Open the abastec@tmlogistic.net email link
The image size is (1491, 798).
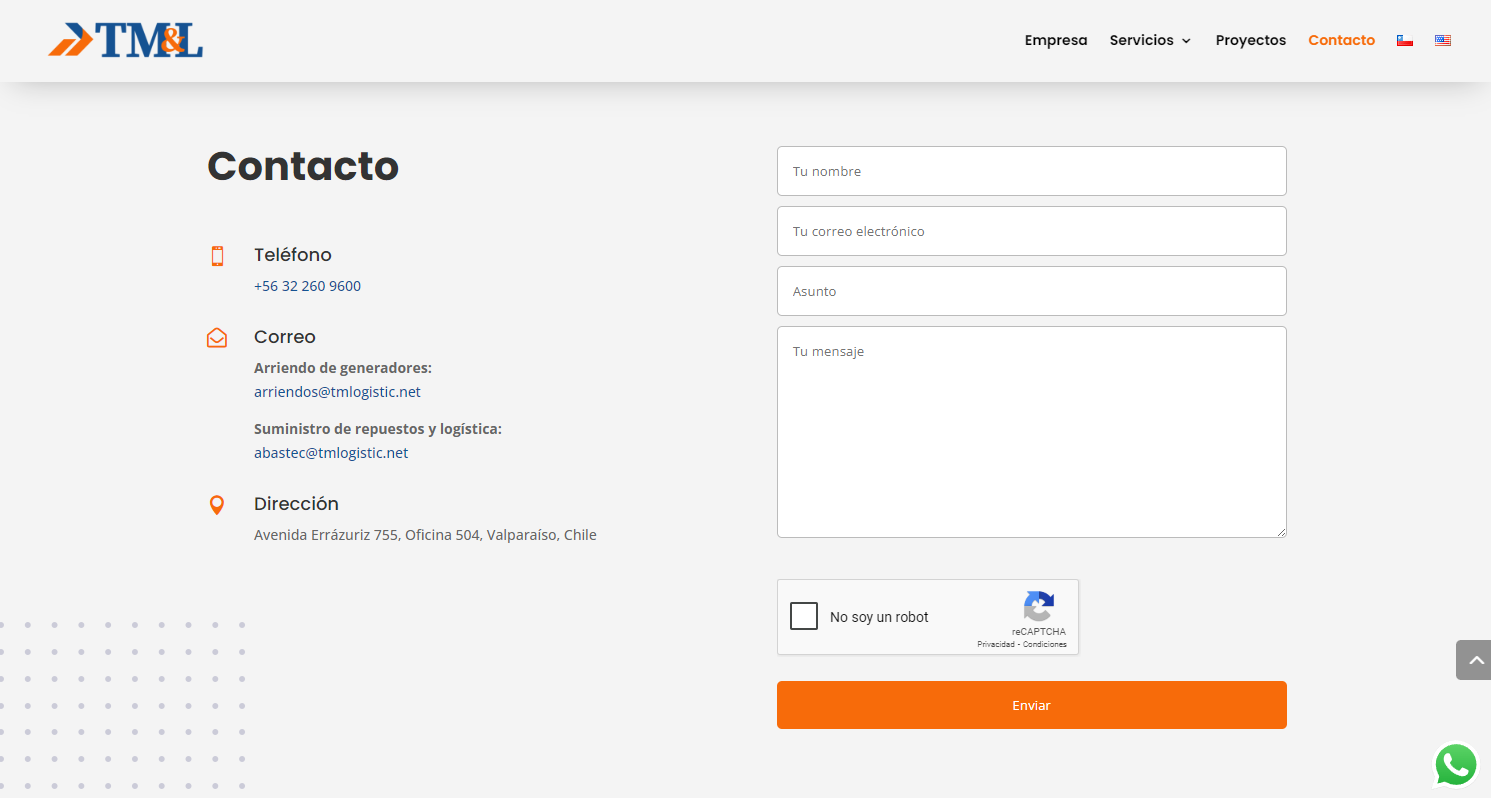click(331, 453)
